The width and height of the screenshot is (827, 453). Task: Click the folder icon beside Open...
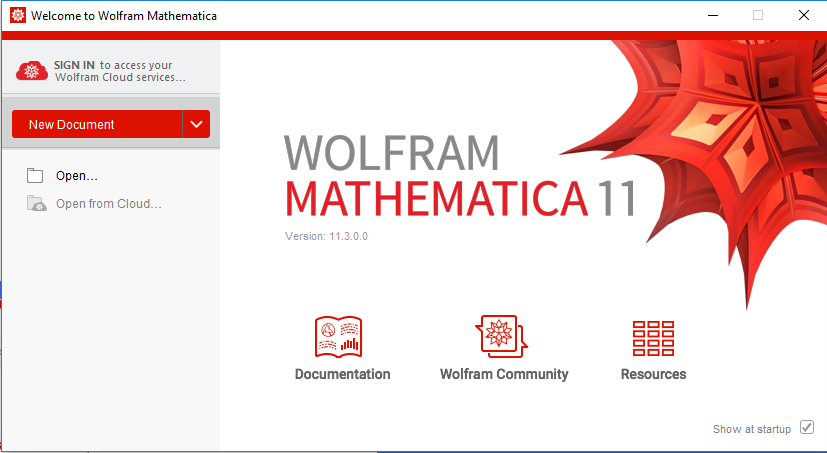(36, 176)
